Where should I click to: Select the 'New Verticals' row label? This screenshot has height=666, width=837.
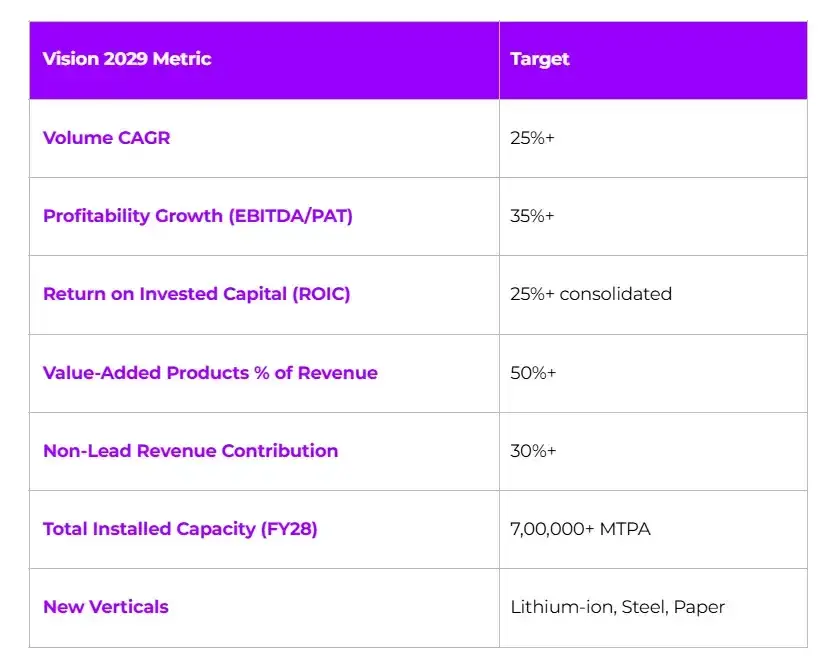tap(106, 607)
